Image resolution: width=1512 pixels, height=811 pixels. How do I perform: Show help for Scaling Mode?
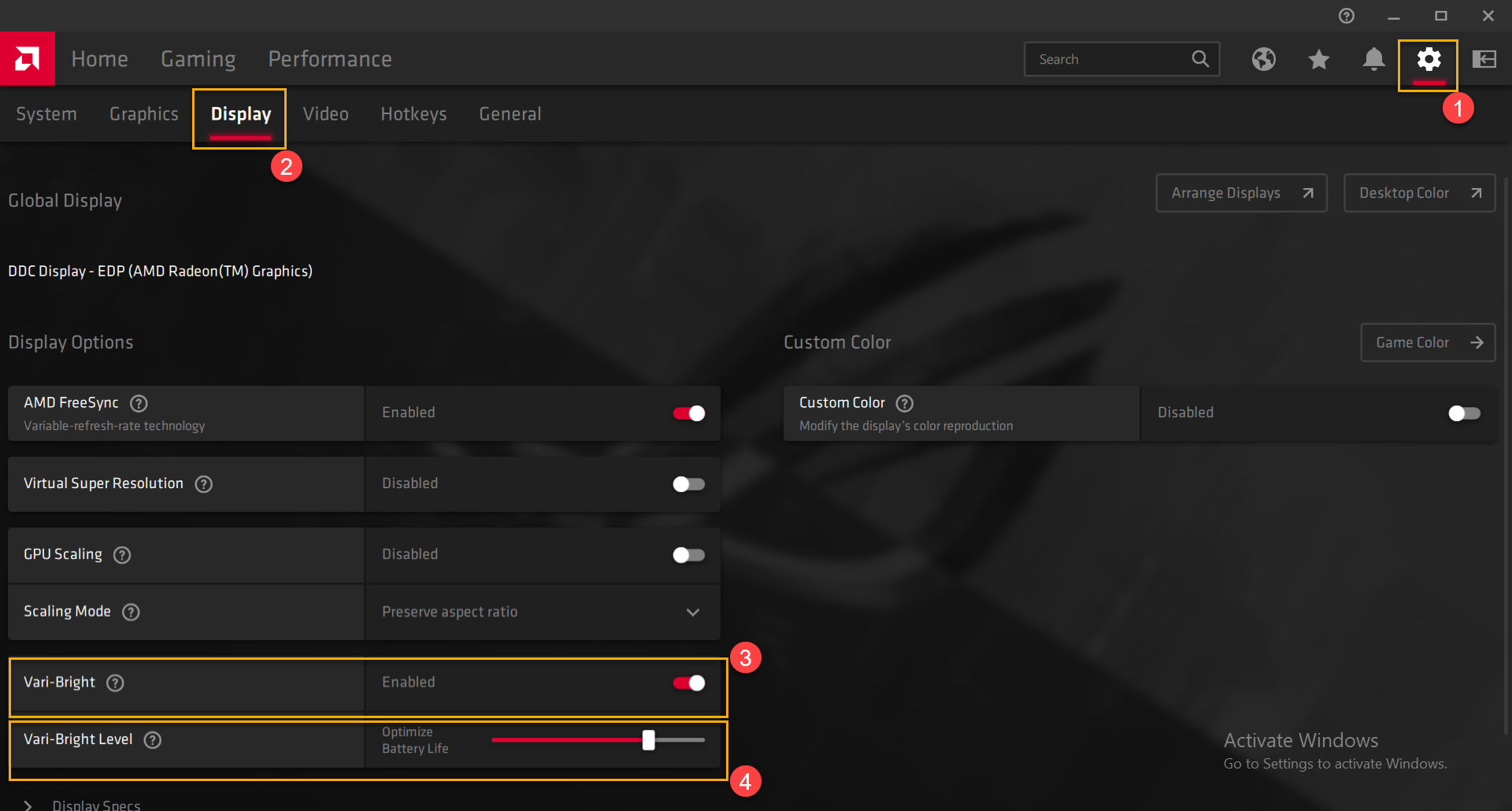pyautogui.click(x=131, y=612)
